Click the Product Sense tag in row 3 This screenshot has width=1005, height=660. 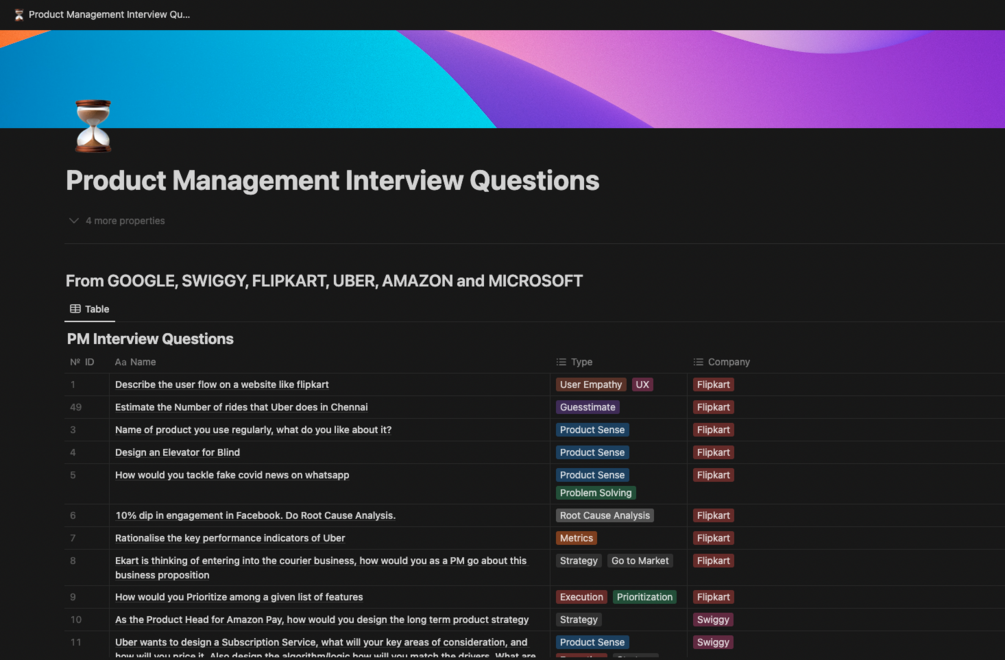tap(592, 430)
